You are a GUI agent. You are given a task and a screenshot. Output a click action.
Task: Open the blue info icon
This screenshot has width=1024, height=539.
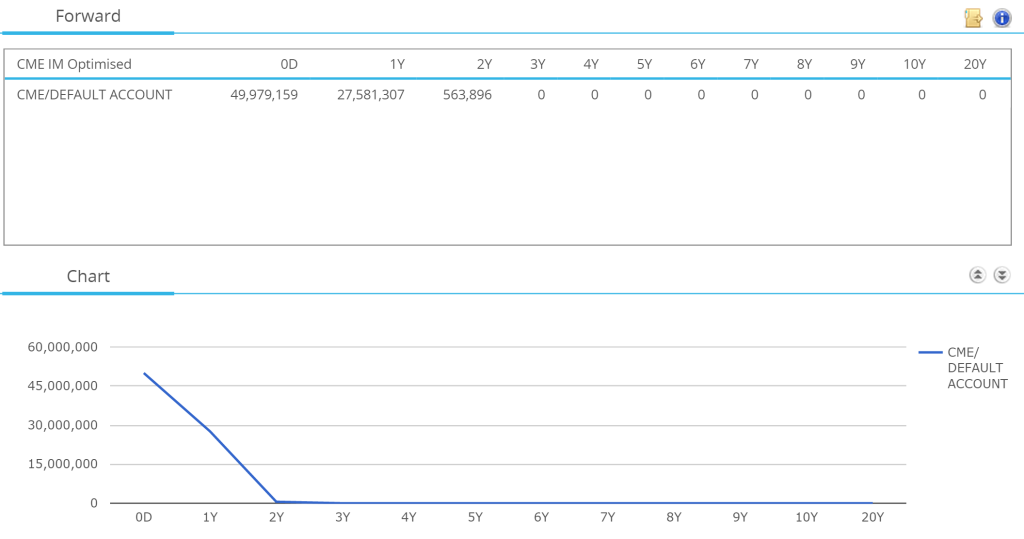[1002, 18]
